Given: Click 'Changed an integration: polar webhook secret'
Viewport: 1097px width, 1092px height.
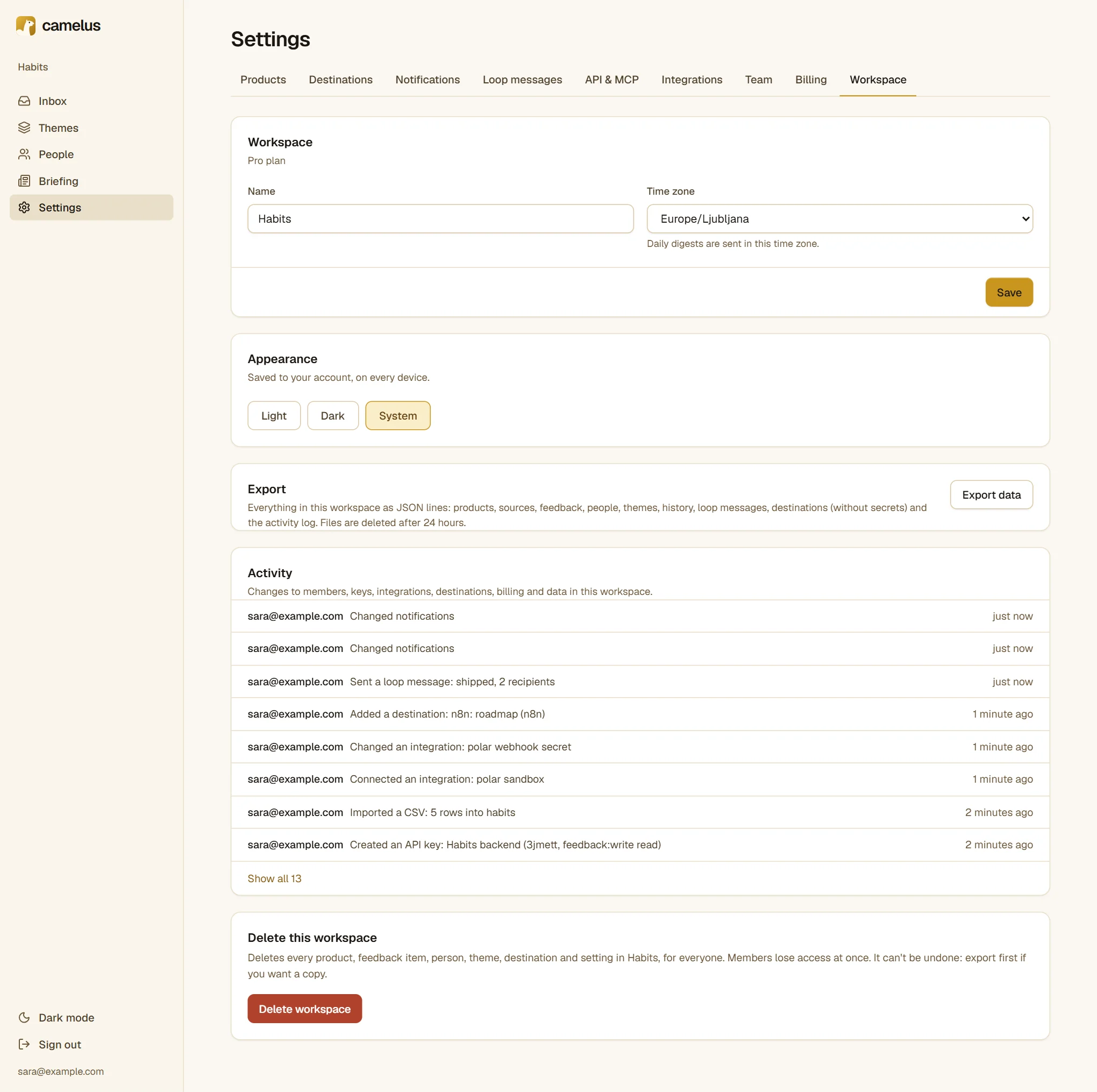Looking at the screenshot, I should click(640, 747).
